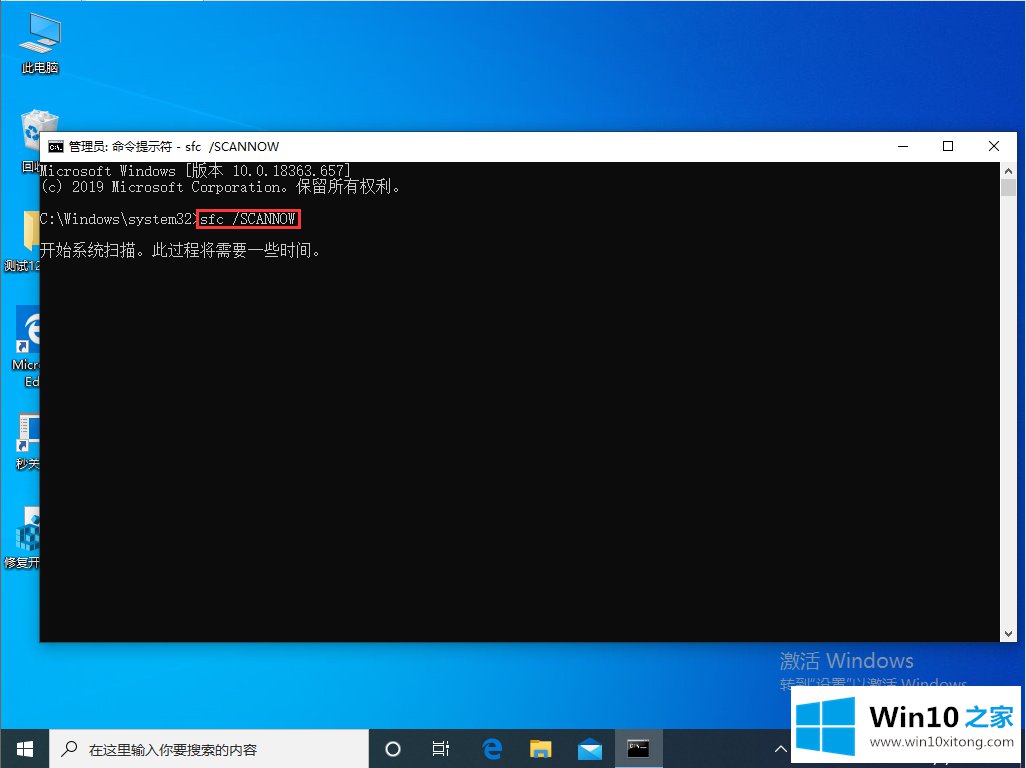Select Command Prompt taskbar button
The width and height of the screenshot is (1026, 768).
tap(638, 748)
